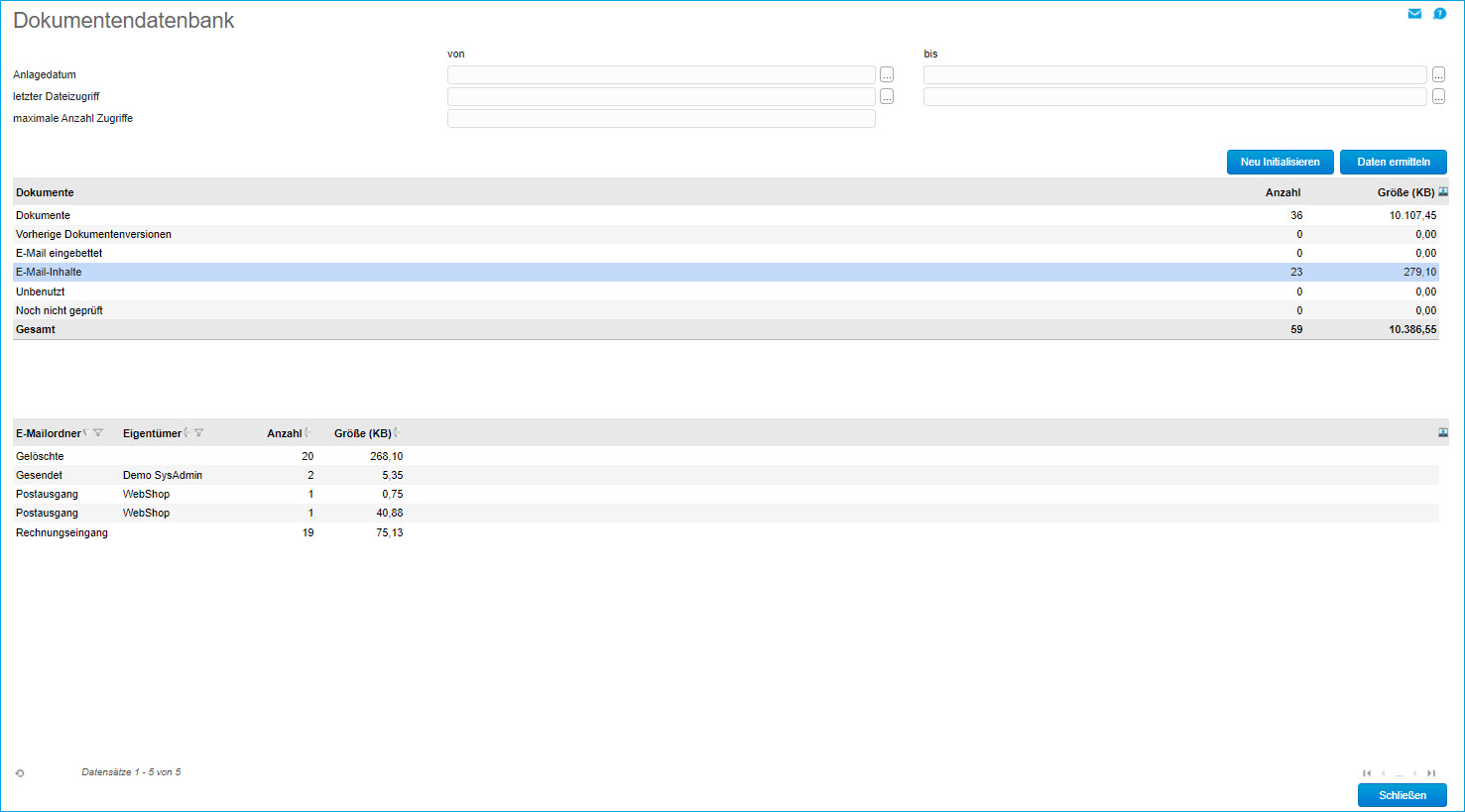Sort by the E-Mailordner column arrow
The image size is (1465, 812).
(85, 432)
